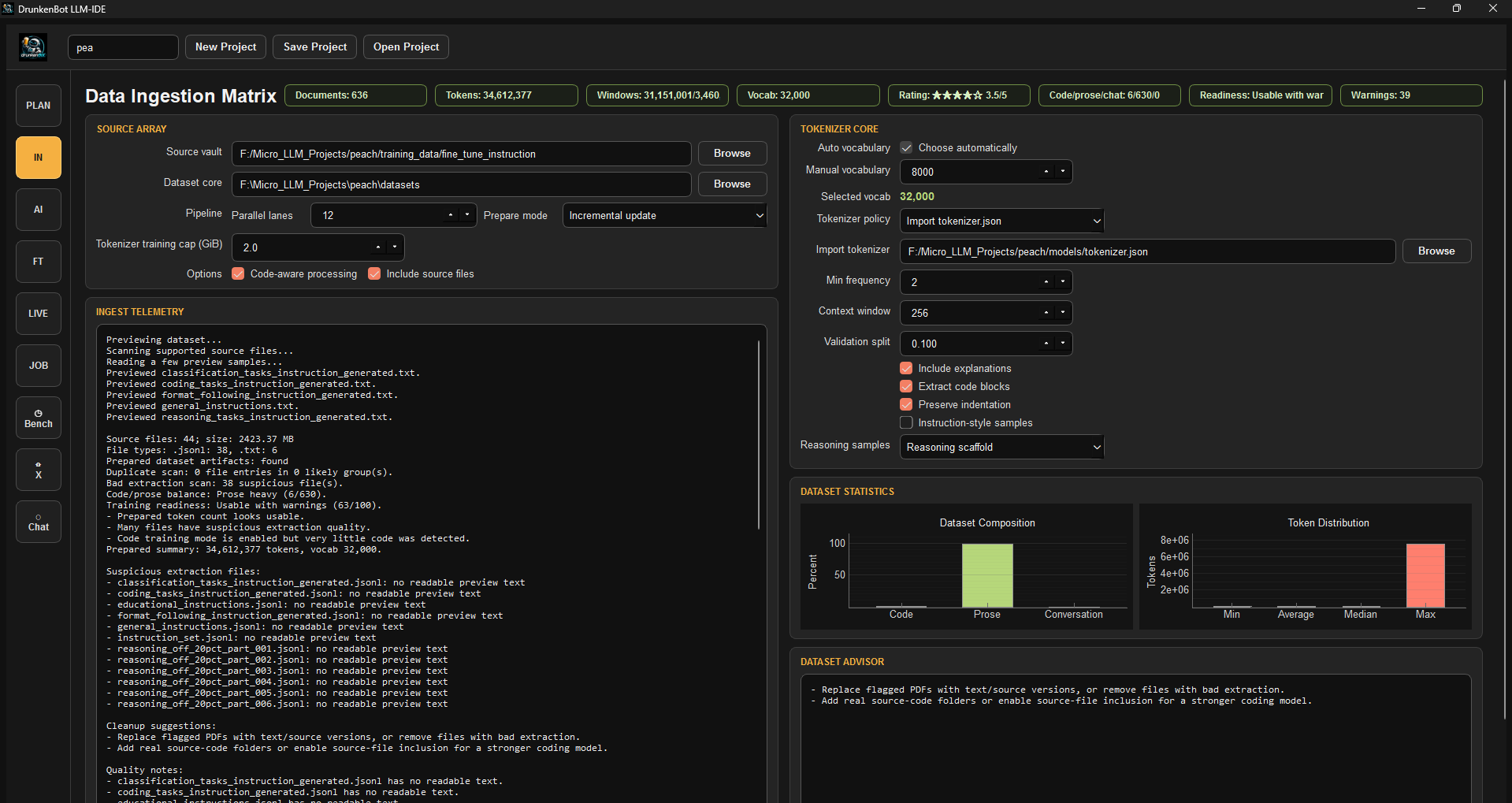Decrease Tokenizer training cap value
Screen dimensions: 1512x803
click(x=395, y=247)
